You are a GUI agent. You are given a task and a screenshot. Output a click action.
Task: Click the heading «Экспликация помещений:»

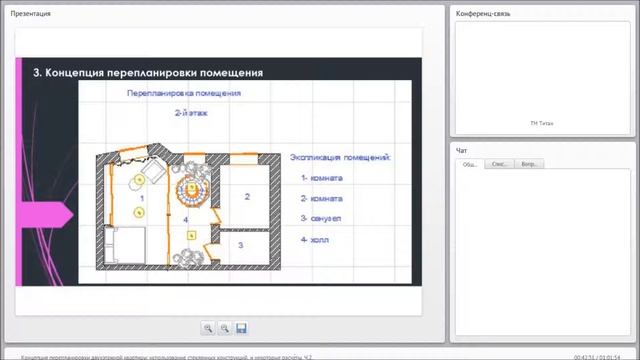coord(340,157)
